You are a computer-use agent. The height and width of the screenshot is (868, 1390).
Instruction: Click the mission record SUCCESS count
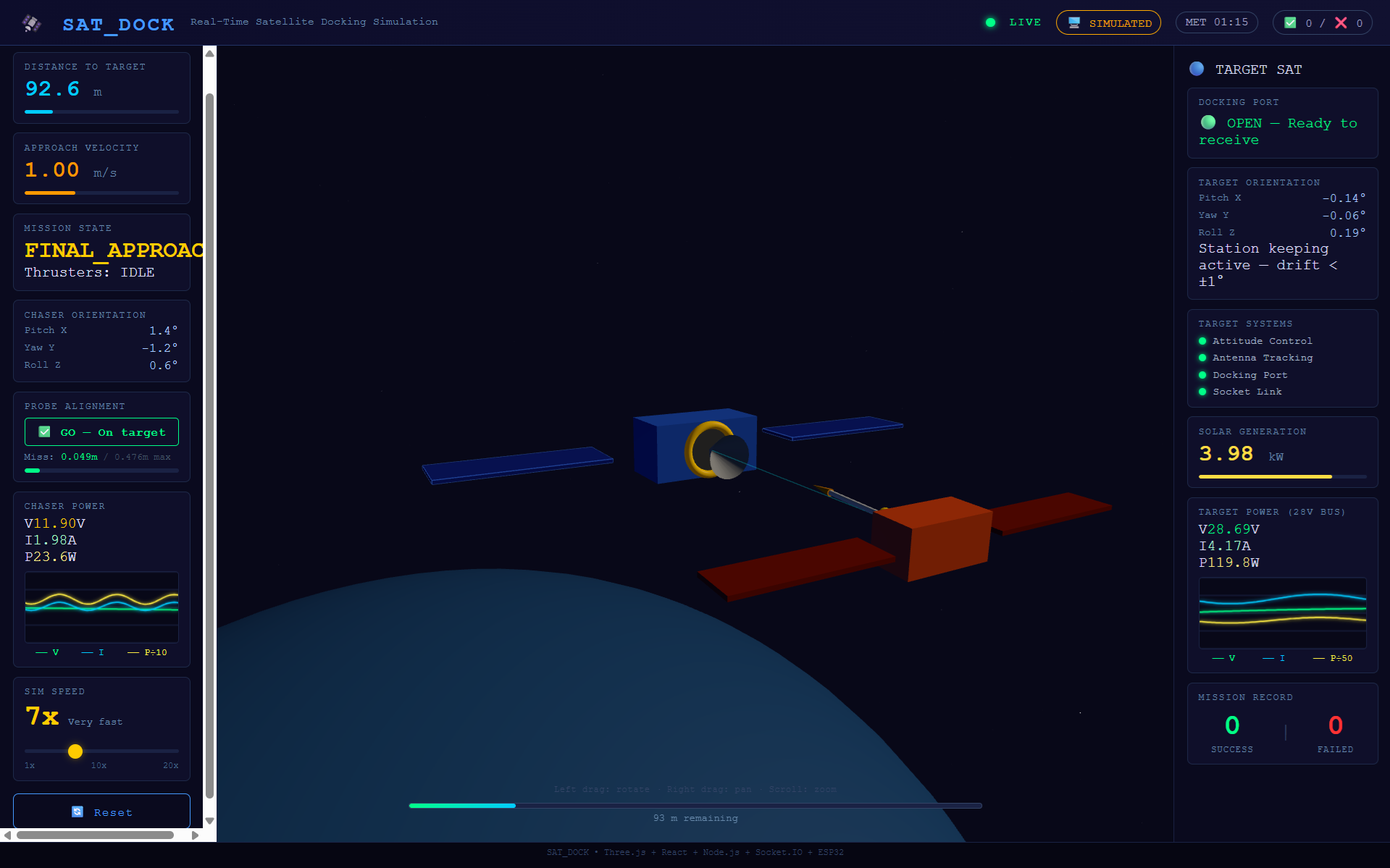click(x=1232, y=725)
